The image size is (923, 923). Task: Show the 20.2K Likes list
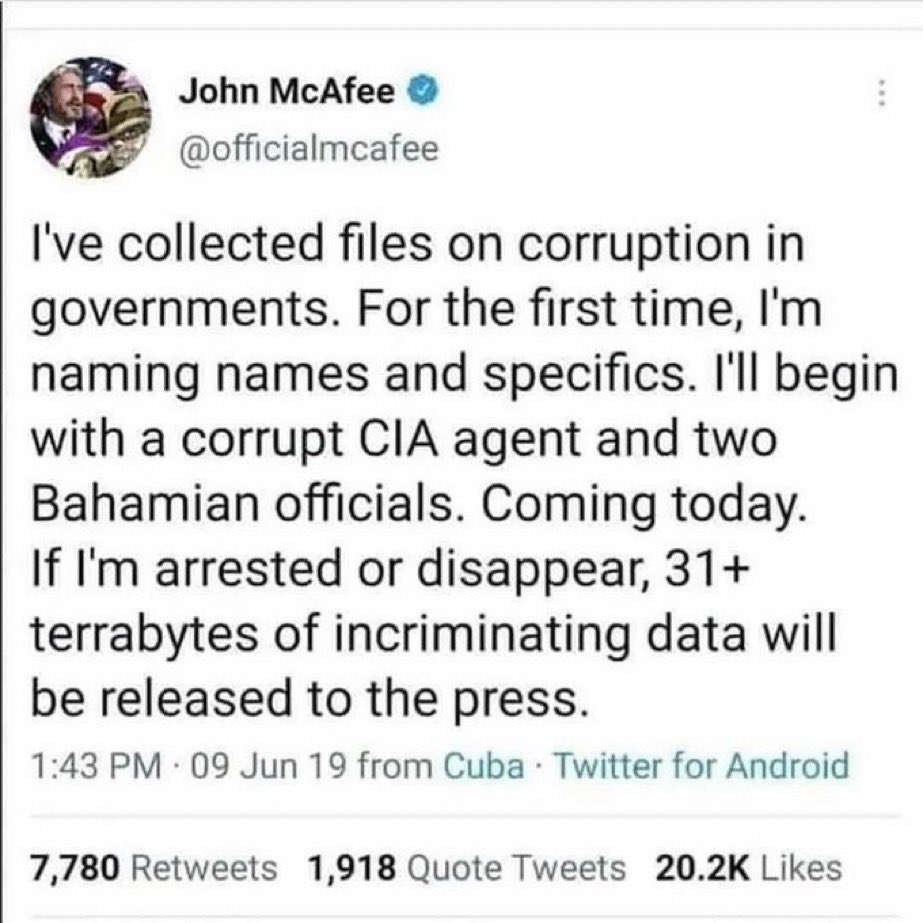[747, 867]
